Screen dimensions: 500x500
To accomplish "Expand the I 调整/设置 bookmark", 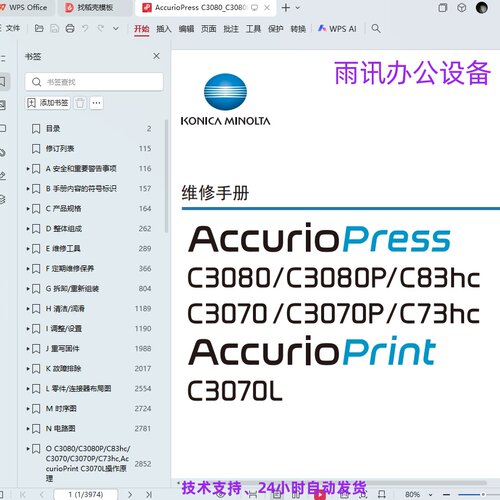I will [28, 329].
